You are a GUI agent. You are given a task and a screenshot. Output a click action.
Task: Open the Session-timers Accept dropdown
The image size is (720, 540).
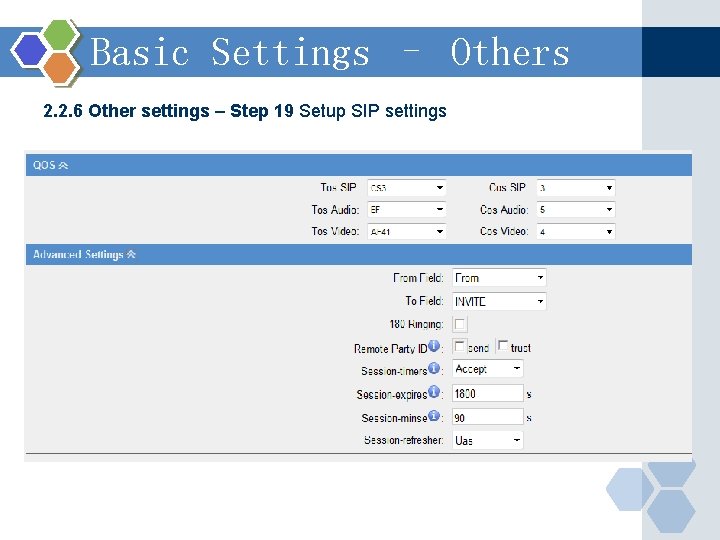pyautogui.click(x=488, y=369)
